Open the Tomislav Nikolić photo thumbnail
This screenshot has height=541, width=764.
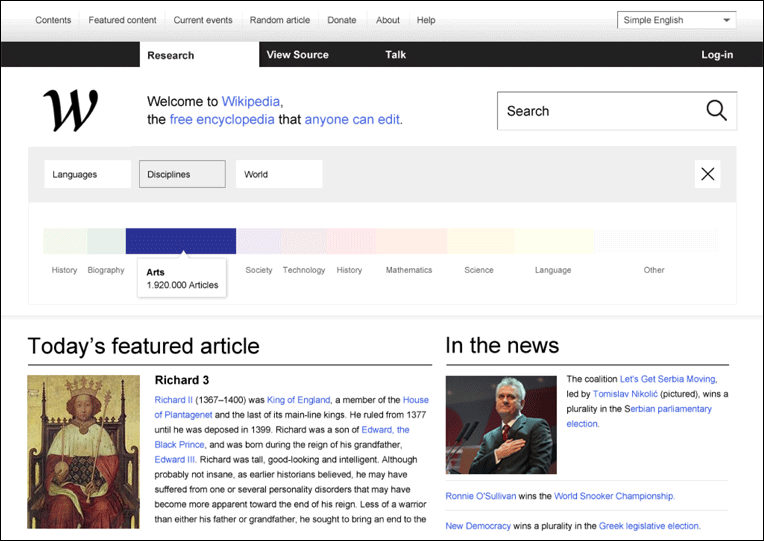coord(501,425)
